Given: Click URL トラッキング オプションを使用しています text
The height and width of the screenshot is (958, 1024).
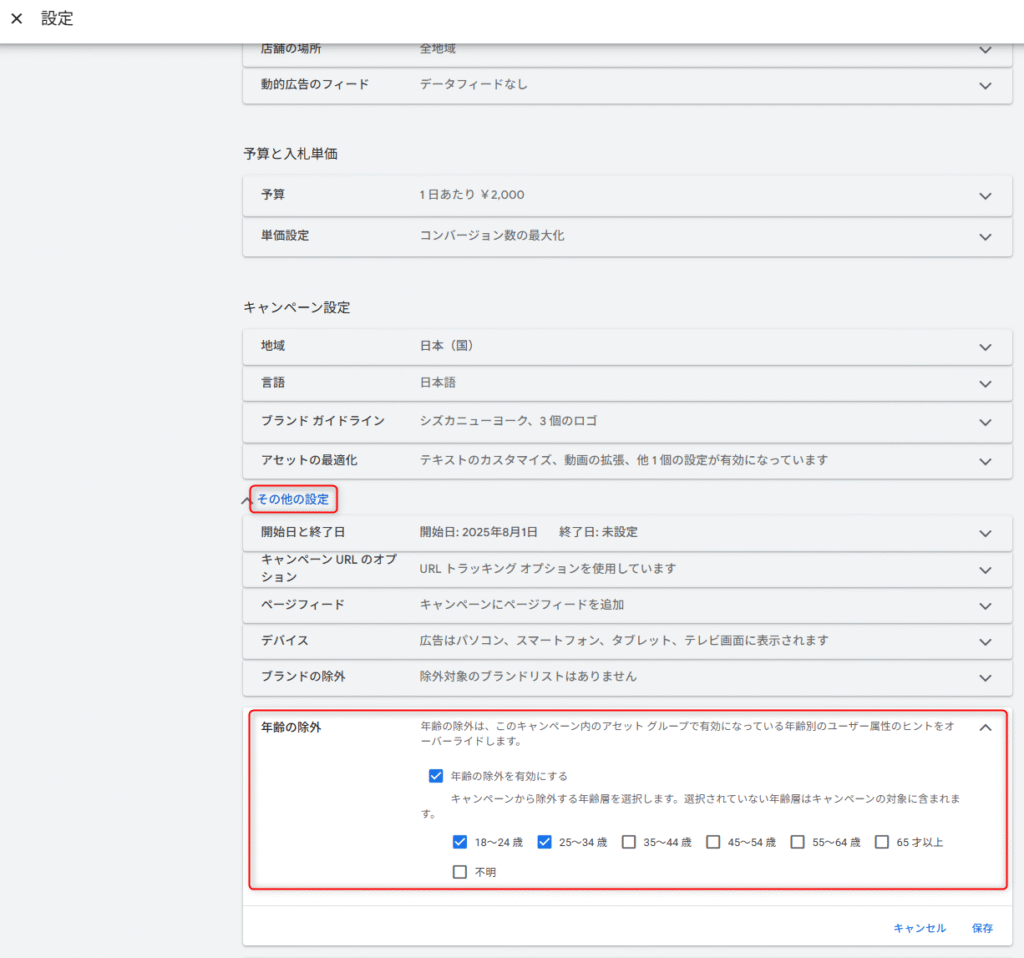Looking at the screenshot, I should (x=547, y=569).
